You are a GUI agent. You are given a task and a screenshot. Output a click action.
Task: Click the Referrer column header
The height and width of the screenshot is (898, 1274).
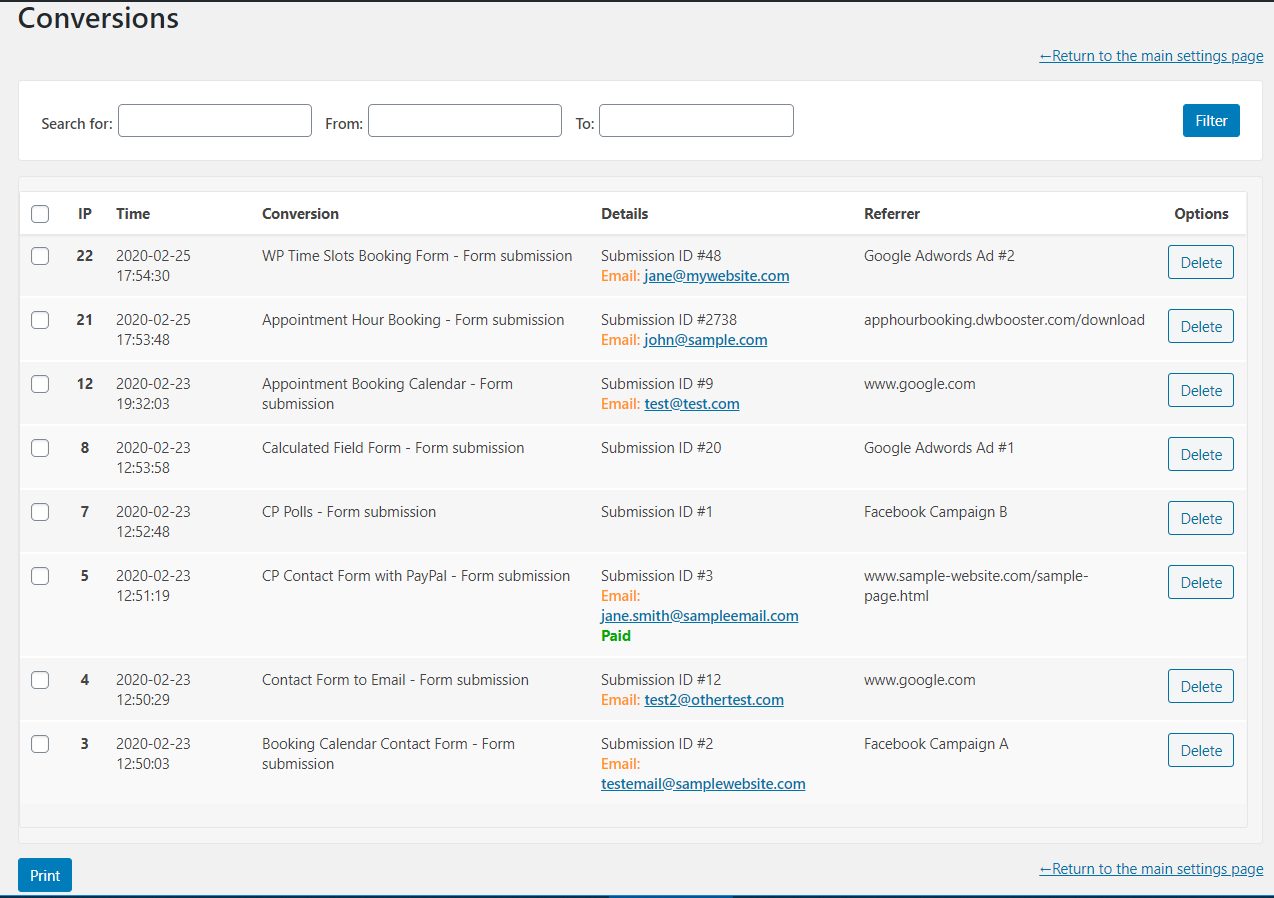coord(892,214)
